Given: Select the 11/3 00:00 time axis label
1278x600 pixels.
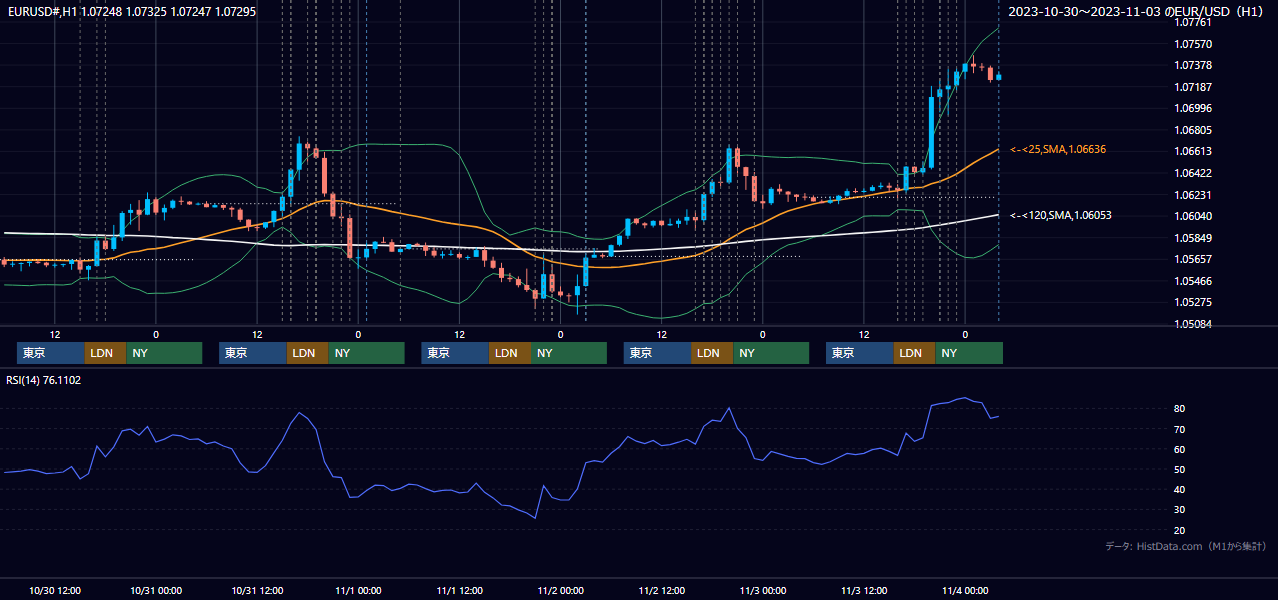Looking at the screenshot, I should tap(763, 590).
